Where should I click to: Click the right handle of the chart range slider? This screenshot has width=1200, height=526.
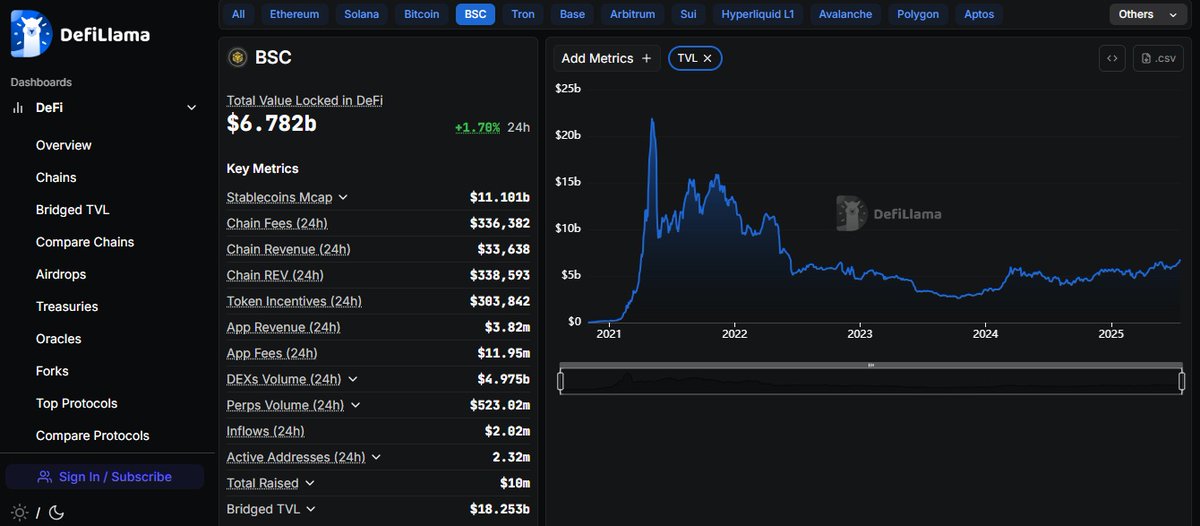(x=1182, y=381)
